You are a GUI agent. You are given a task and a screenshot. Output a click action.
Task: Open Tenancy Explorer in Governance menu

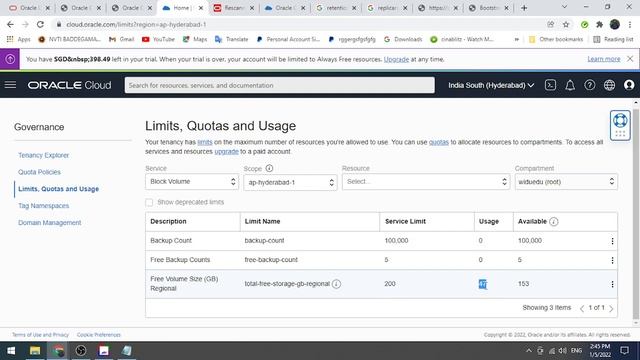(x=44, y=155)
